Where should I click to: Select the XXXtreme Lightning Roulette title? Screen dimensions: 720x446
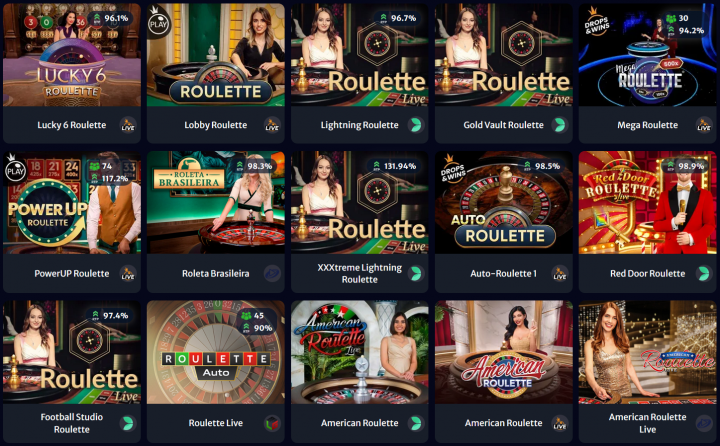tap(360, 273)
